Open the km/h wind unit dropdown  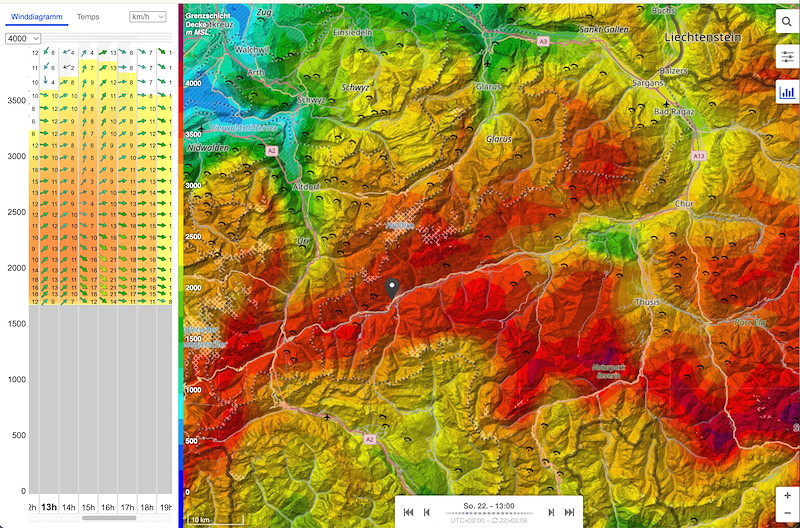[148, 17]
